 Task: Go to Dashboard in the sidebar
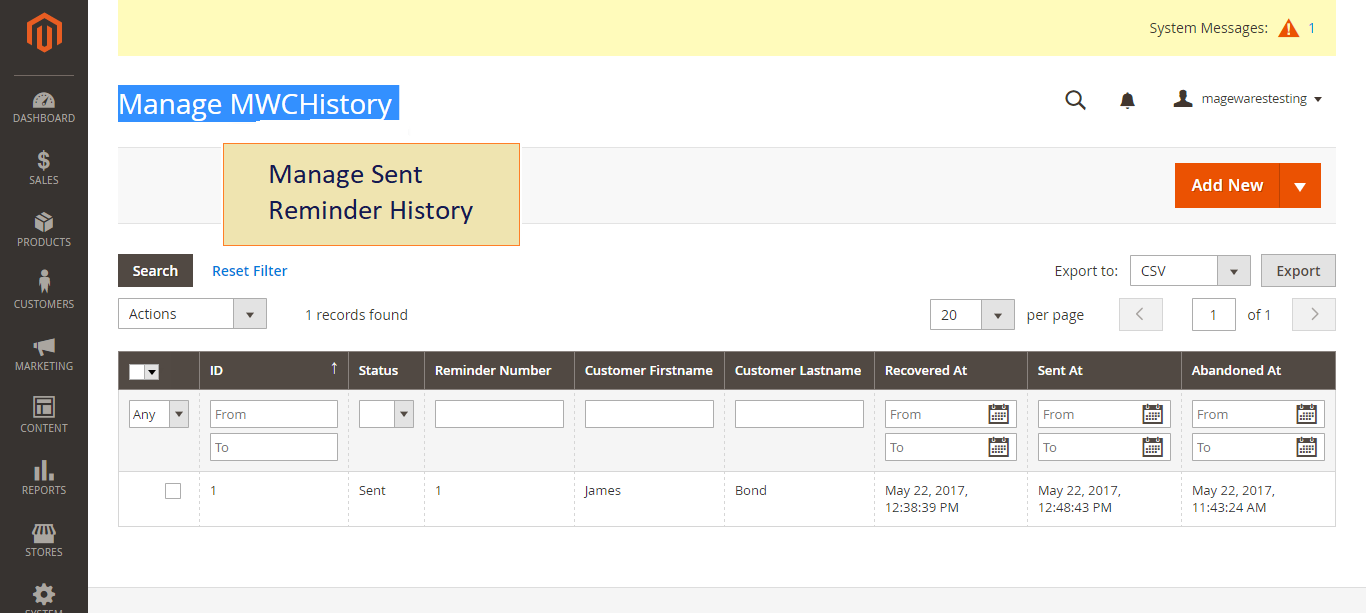click(x=44, y=118)
